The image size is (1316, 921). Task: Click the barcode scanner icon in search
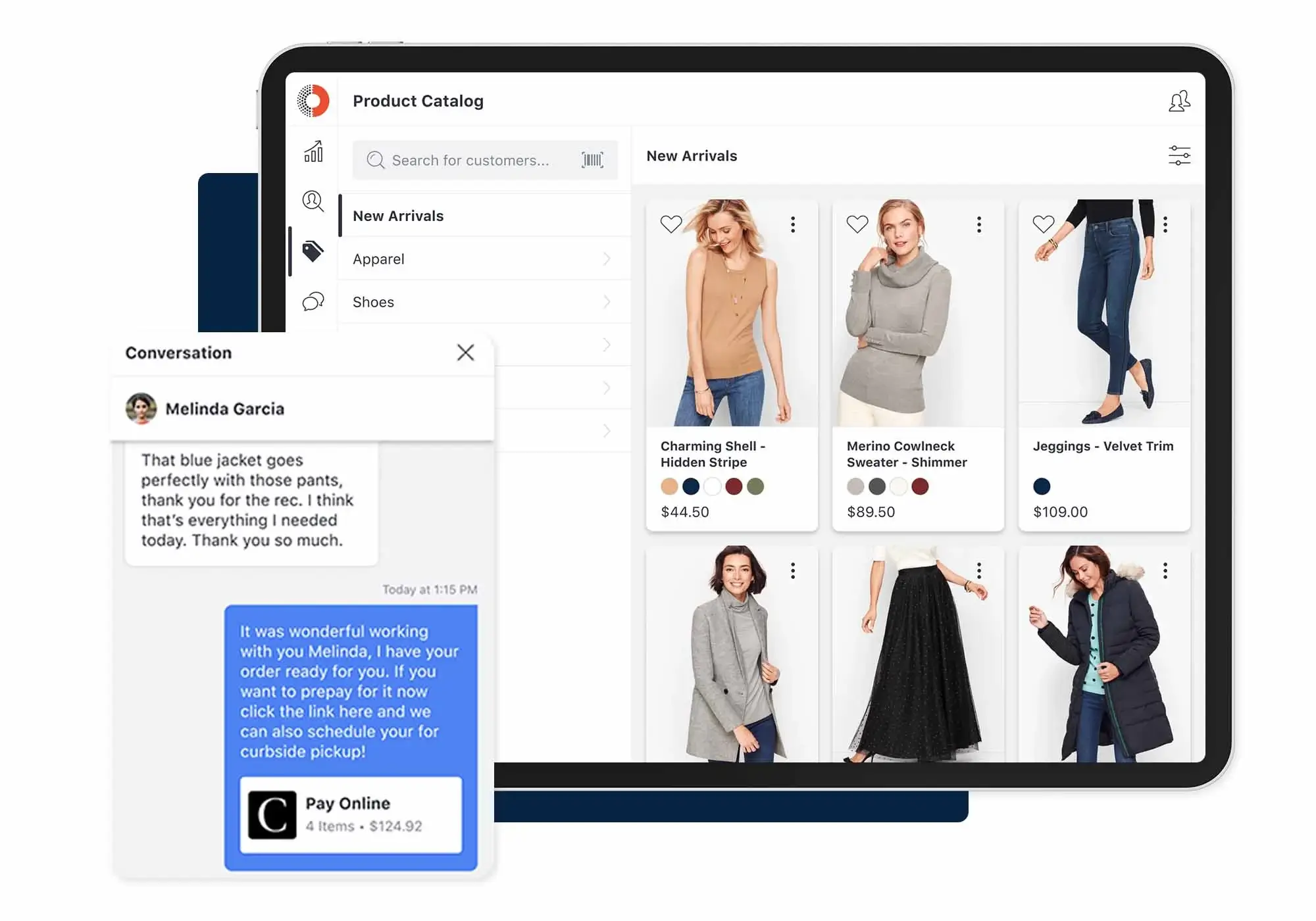(592, 160)
